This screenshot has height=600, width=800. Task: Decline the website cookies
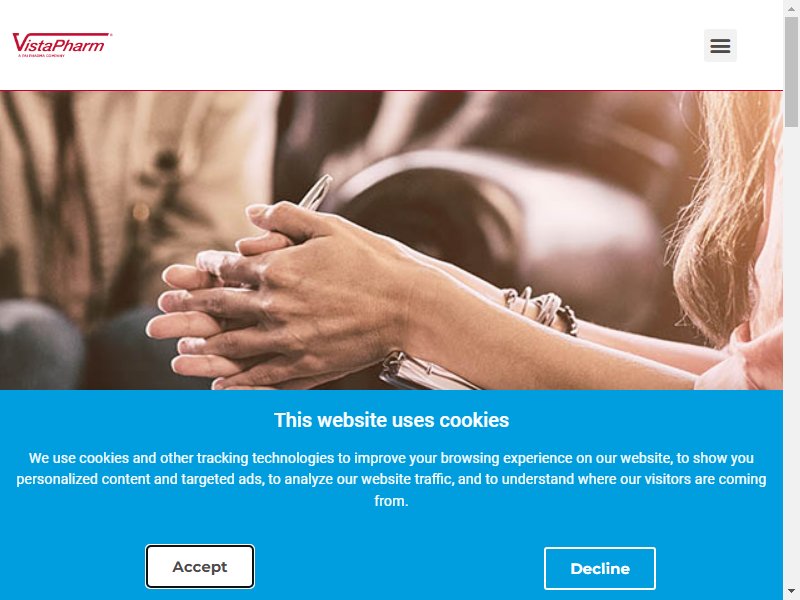tap(599, 568)
